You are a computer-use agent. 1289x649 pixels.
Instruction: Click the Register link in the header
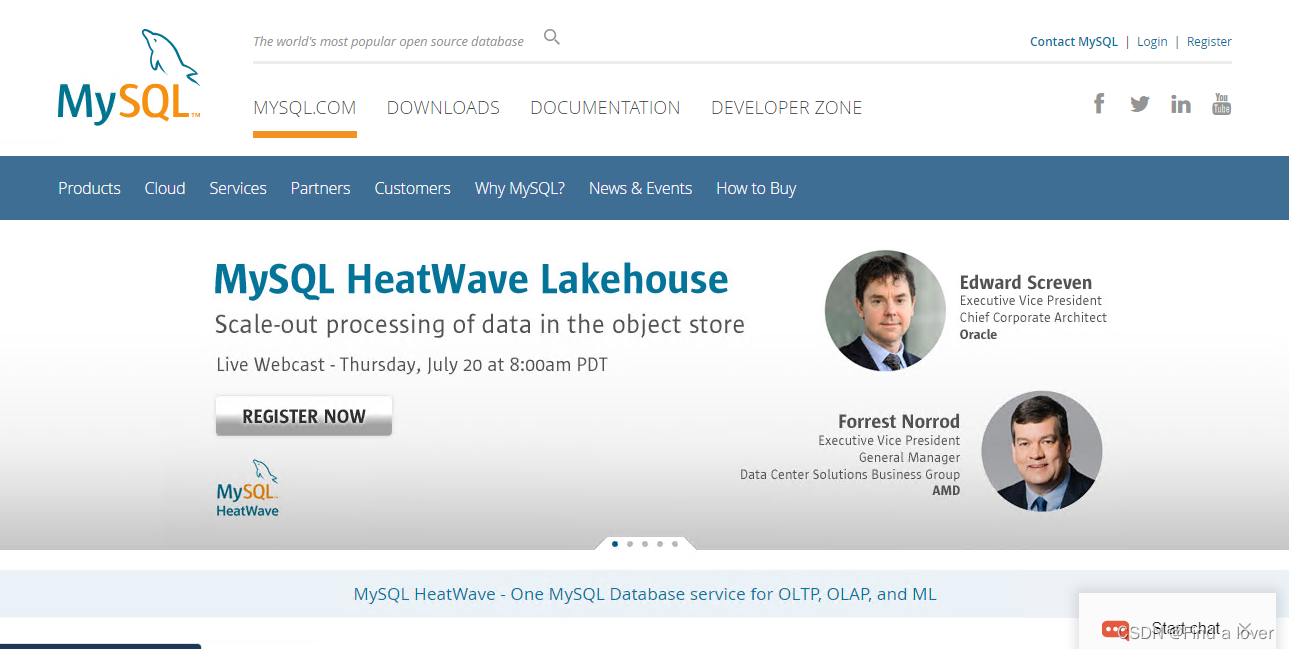coord(1209,42)
